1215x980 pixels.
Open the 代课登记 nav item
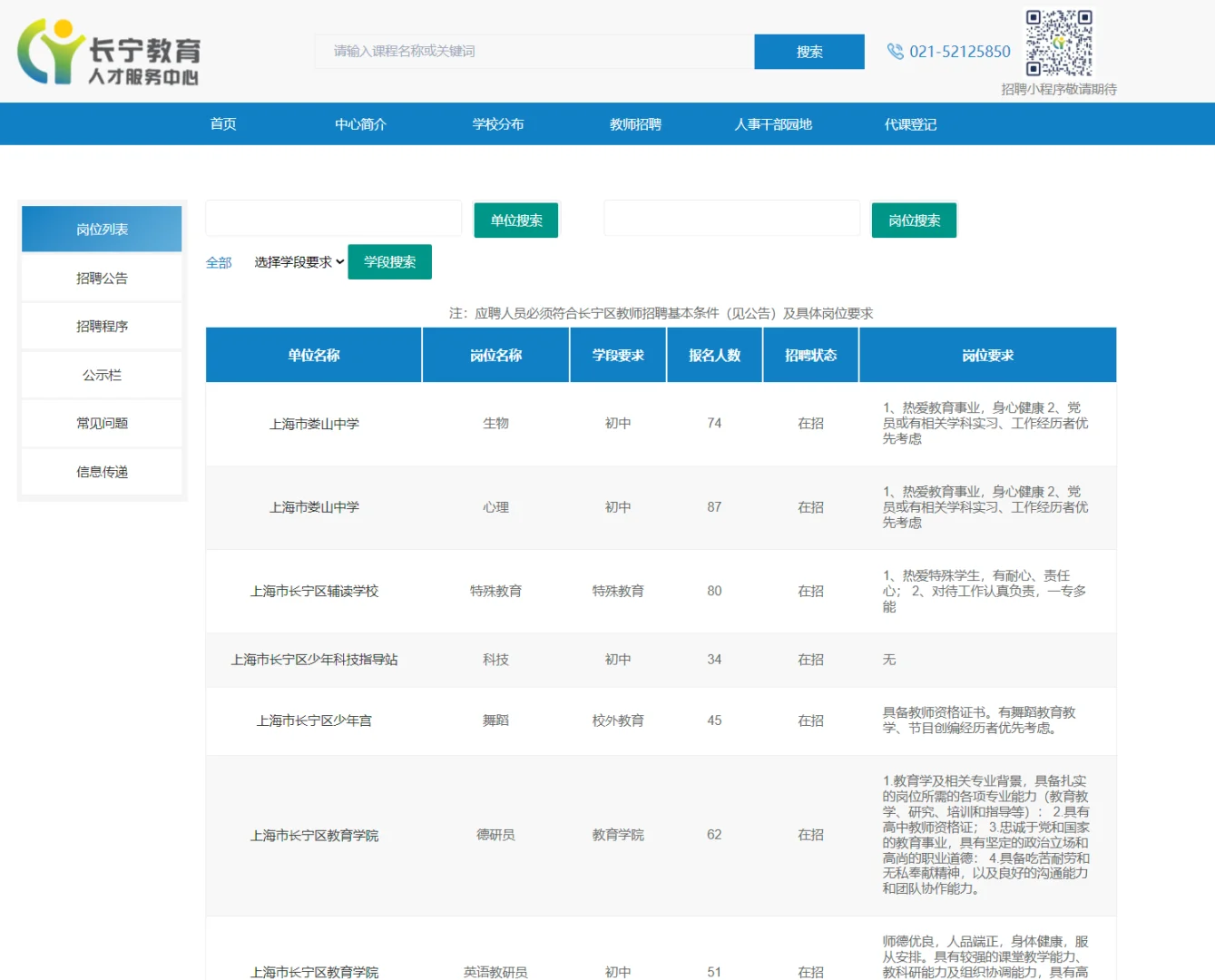pos(910,124)
